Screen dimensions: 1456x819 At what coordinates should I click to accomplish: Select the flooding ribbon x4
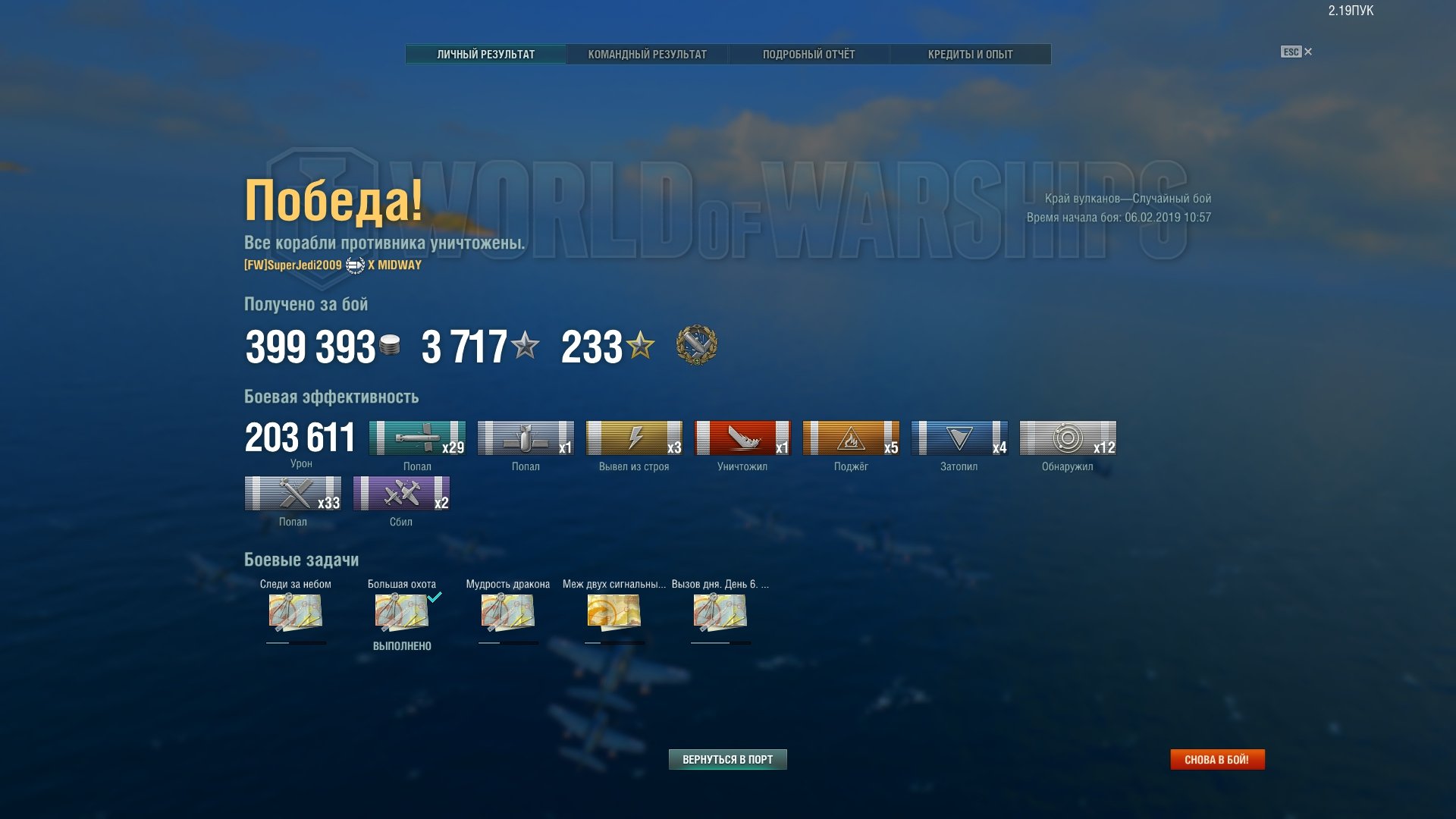pyautogui.click(x=959, y=438)
